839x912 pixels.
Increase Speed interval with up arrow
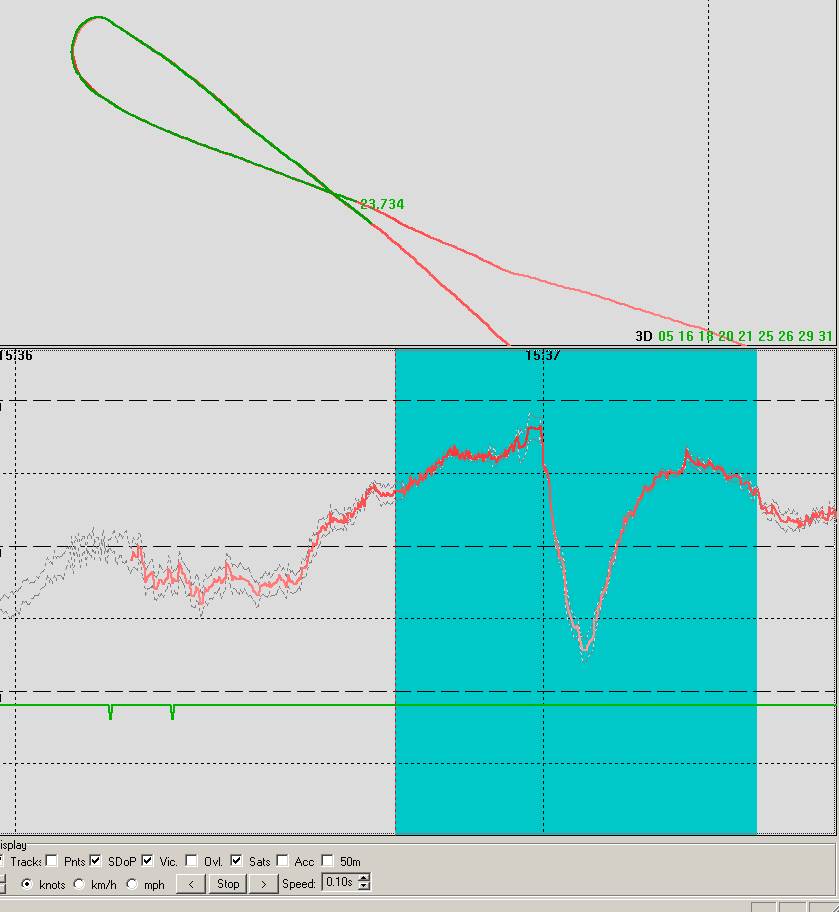pyautogui.click(x=364, y=879)
